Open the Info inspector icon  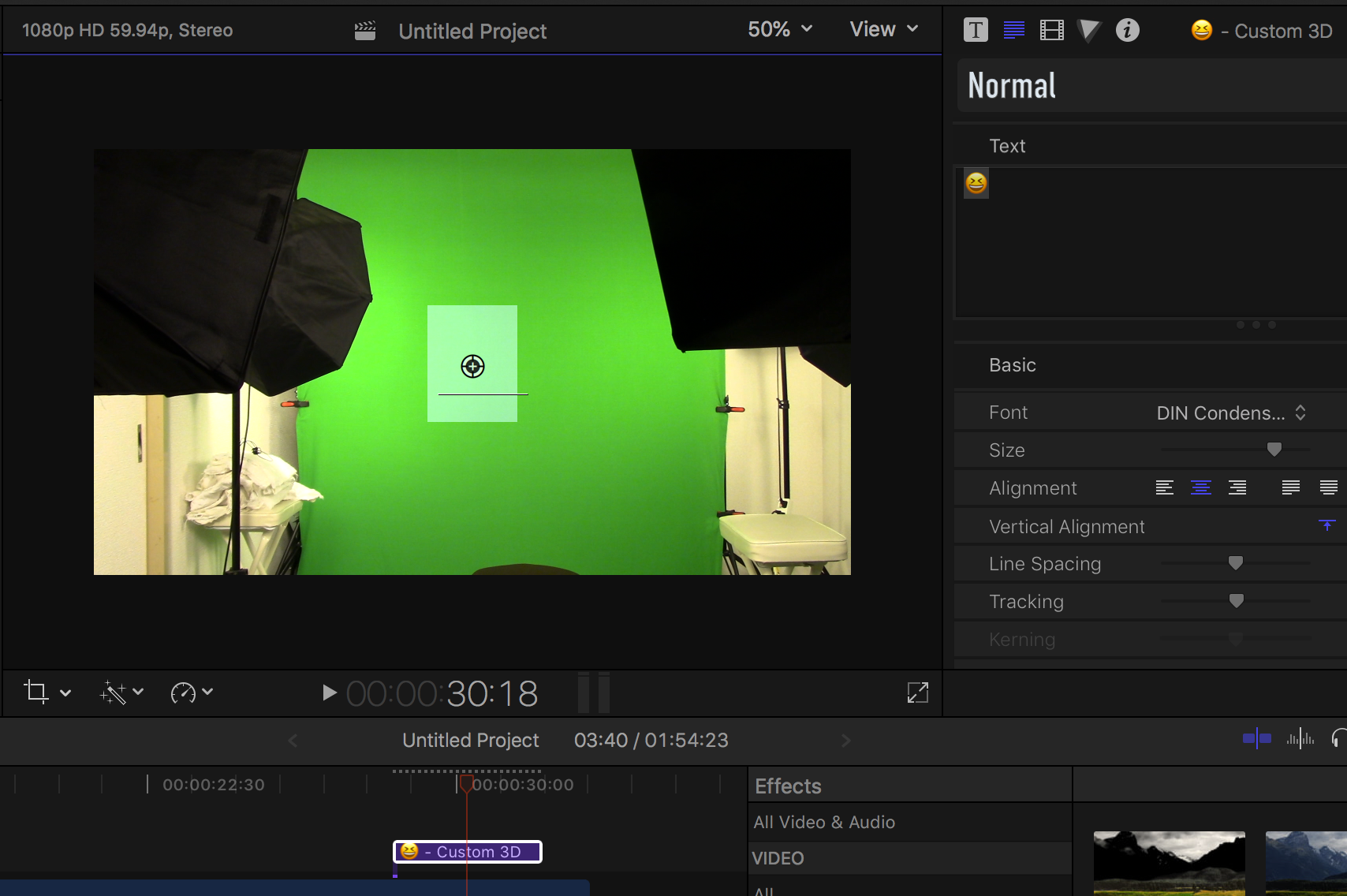point(1127,31)
